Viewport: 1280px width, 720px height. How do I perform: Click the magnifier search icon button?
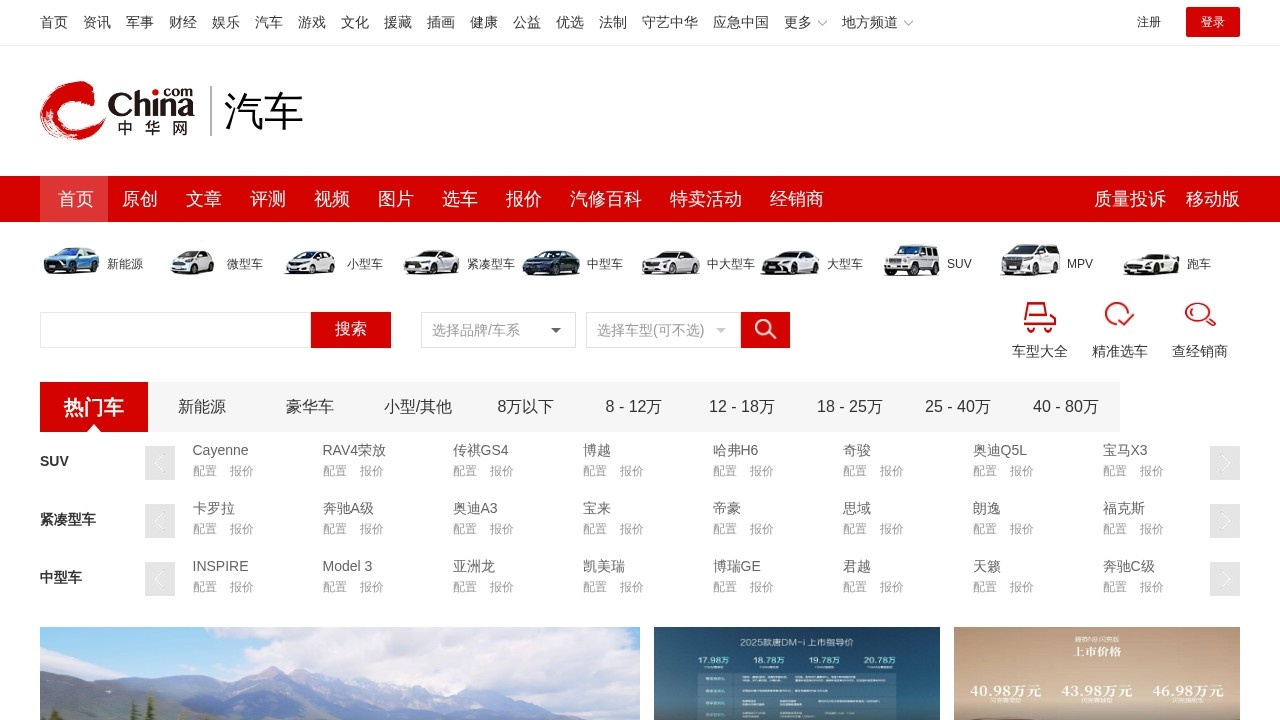click(x=765, y=330)
